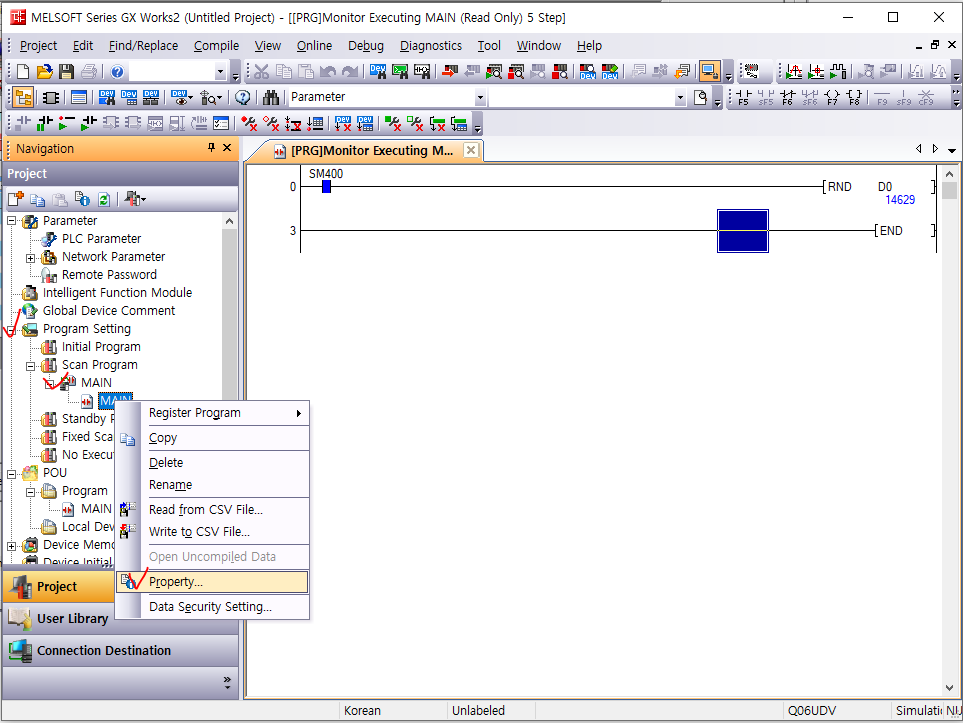Open the Online menu
Screen dimensions: 963x723
pos(314,45)
